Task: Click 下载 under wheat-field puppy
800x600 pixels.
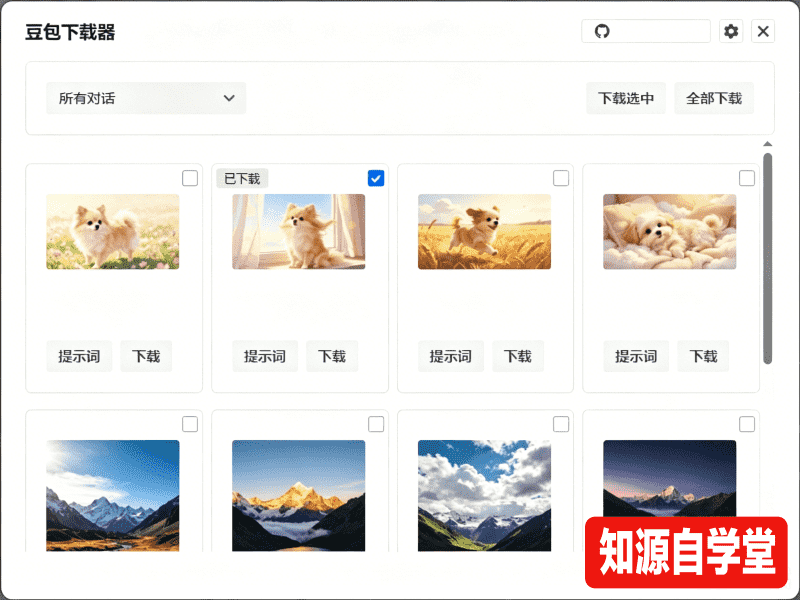Action: 518,356
